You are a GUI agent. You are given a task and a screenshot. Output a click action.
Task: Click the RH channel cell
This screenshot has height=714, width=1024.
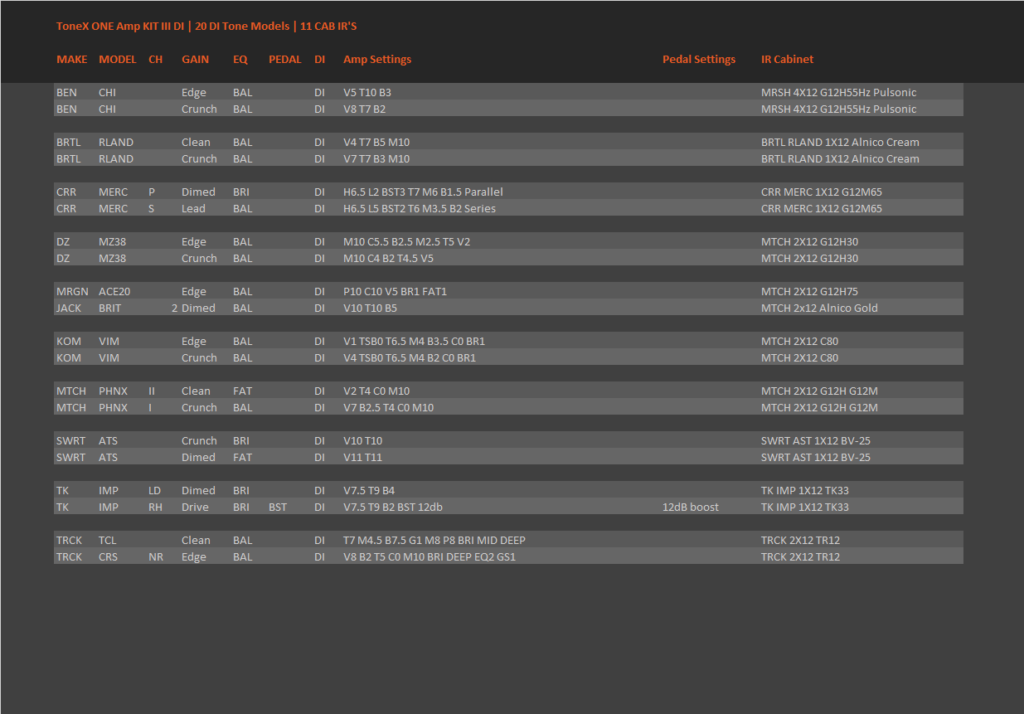[x=155, y=507]
